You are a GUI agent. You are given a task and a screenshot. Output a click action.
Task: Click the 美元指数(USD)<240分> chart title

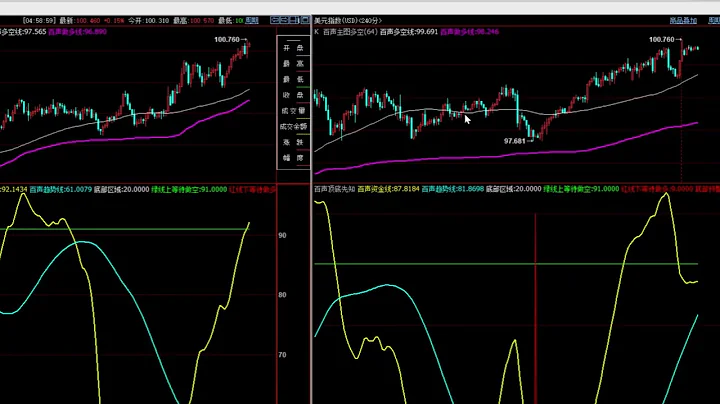(348, 21)
